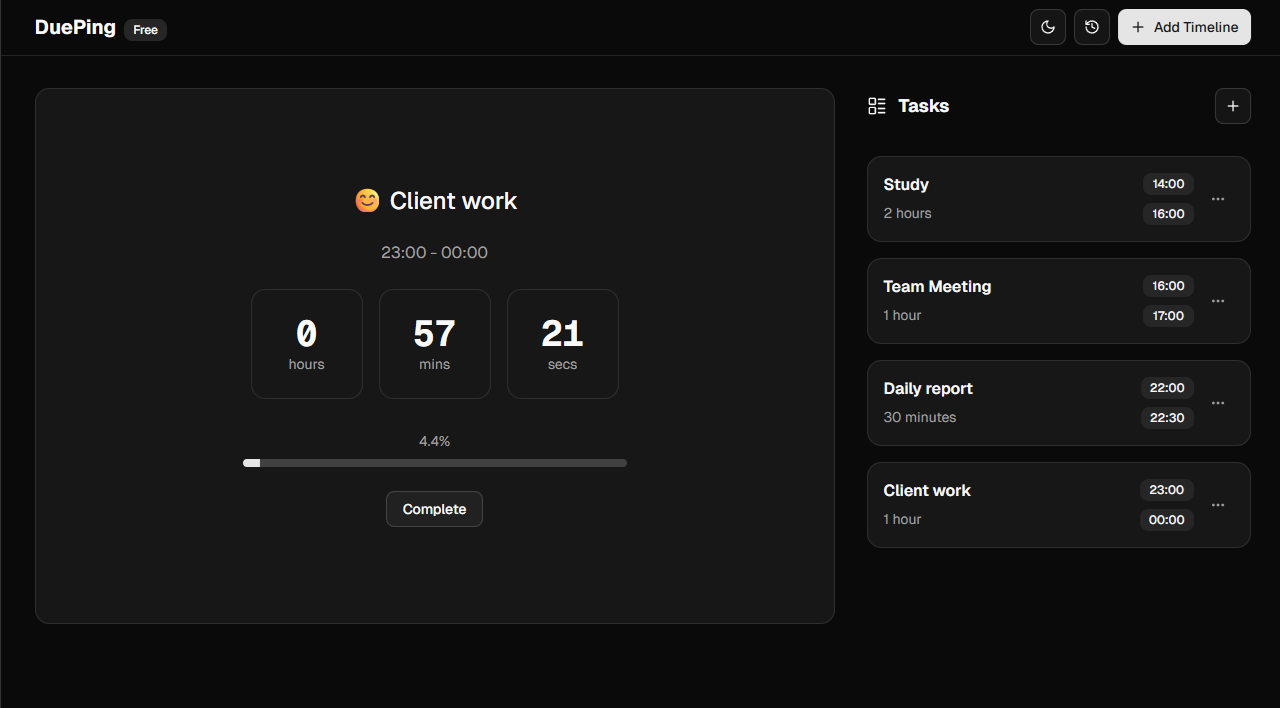The image size is (1280, 708).
Task: Toggle dark mode with the moon icon
Action: coord(1048,27)
